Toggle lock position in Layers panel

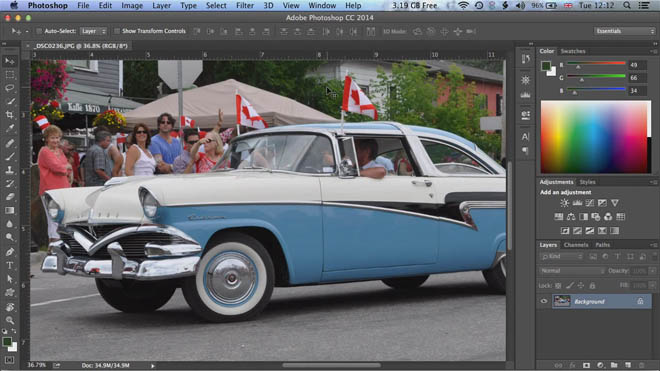[581, 286]
